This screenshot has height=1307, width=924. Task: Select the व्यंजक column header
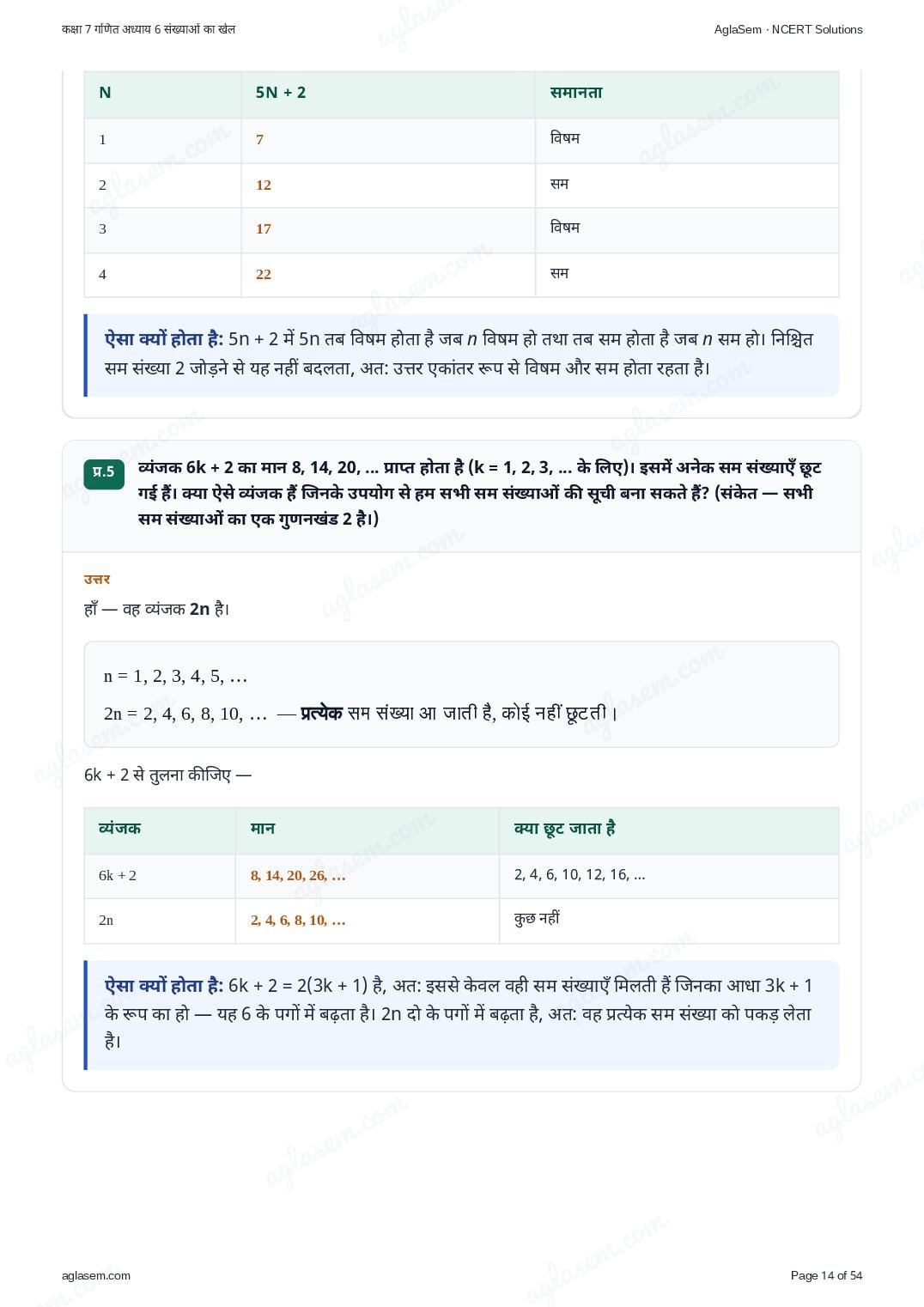[x=119, y=829]
